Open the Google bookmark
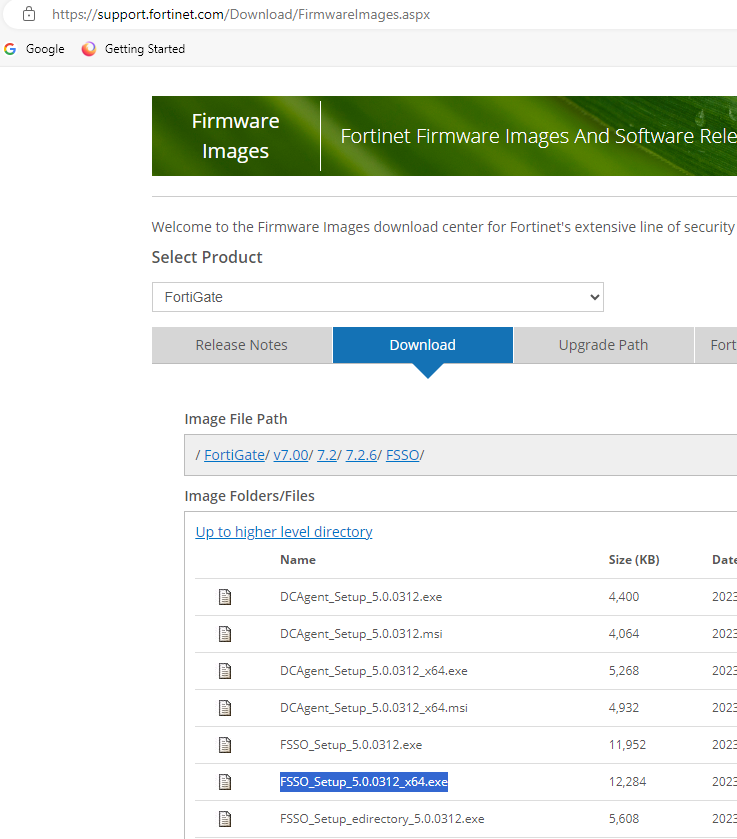The image size is (737, 839). [34, 49]
